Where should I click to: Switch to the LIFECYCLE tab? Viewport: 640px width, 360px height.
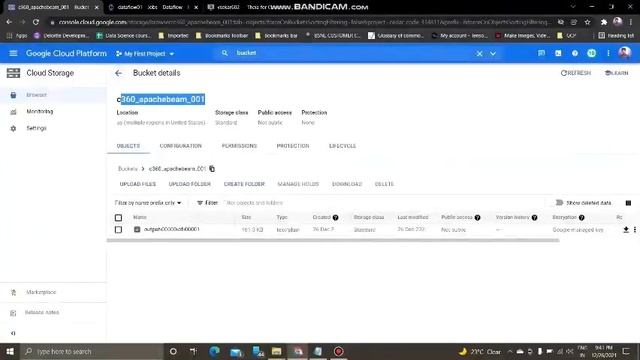pos(342,146)
